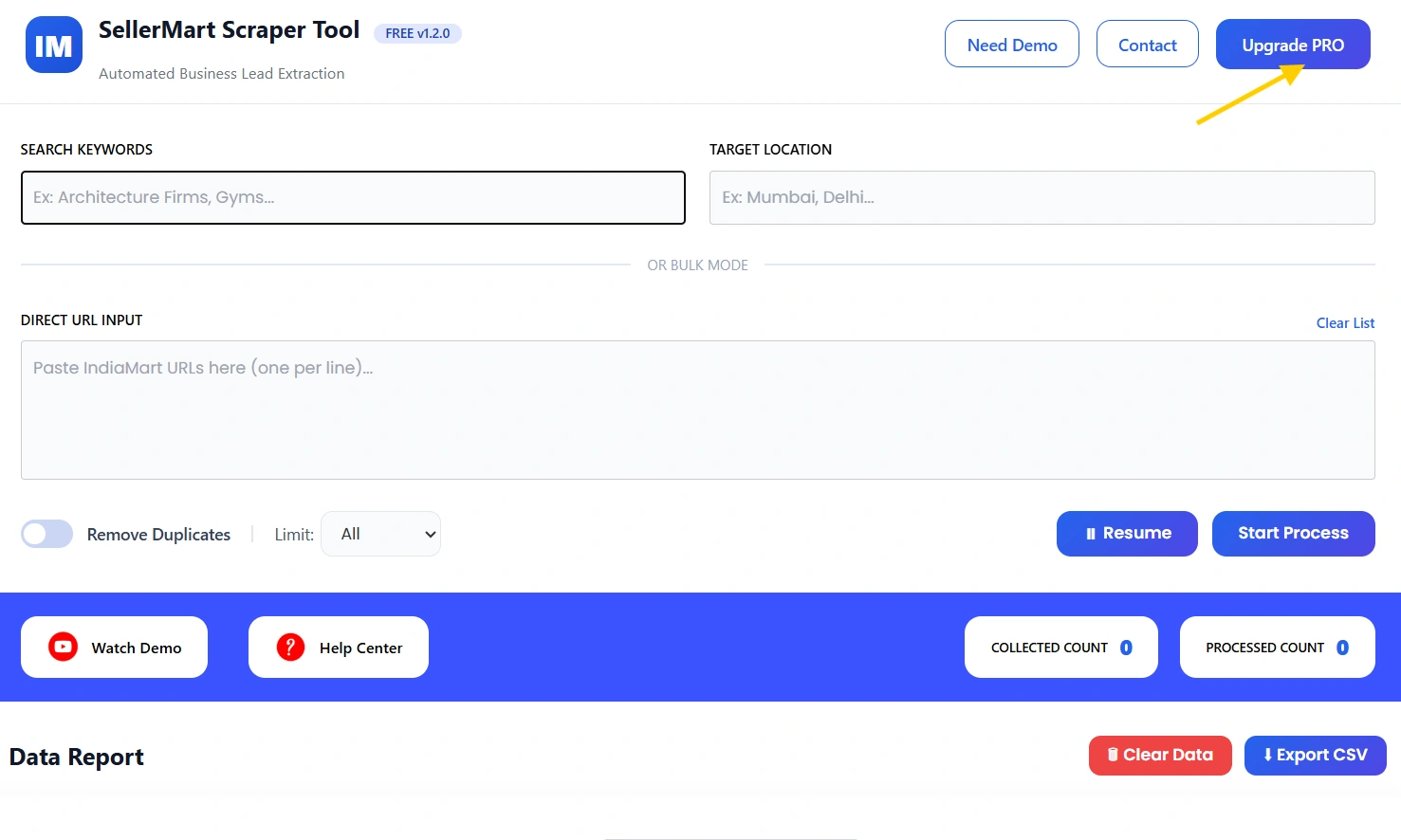Toggle the Remove Duplicates switch
This screenshot has height=840, width=1401.
tap(47, 534)
